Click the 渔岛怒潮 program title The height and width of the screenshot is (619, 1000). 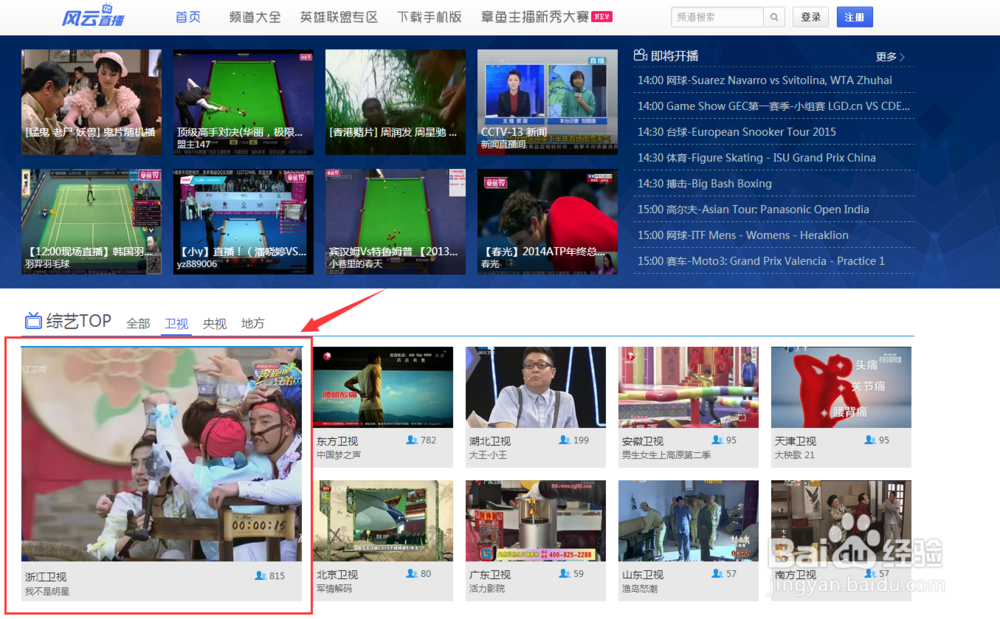pyautogui.click(x=639, y=589)
